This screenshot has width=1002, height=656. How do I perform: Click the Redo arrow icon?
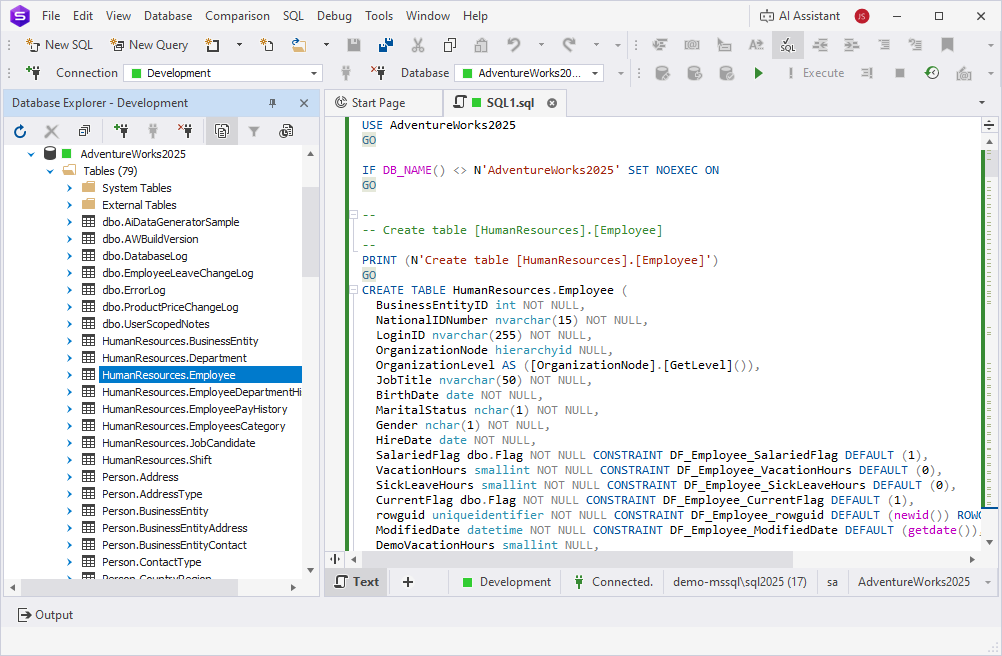pyautogui.click(x=569, y=45)
